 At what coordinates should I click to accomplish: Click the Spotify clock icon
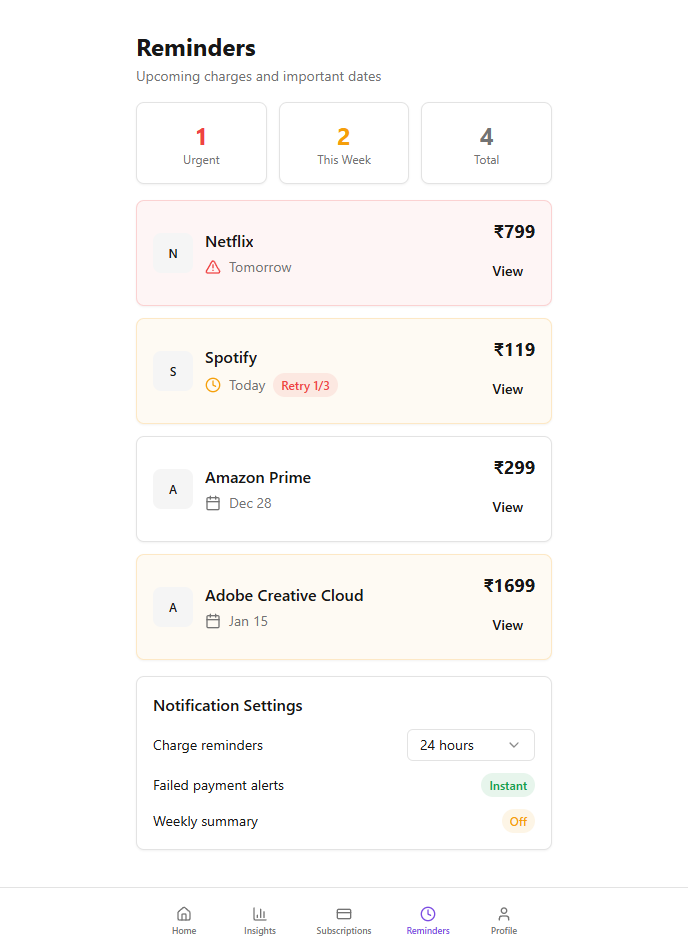(x=213, y=385)
